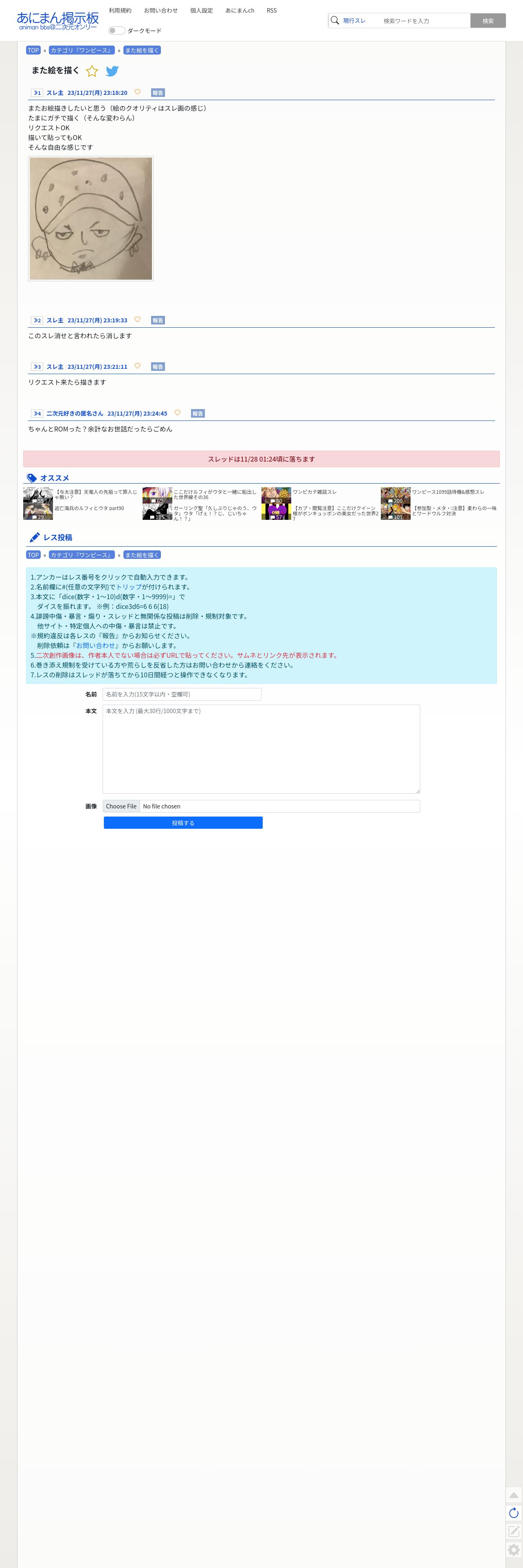Like post 1 with the heart icon
Image resolution: width=523 pixels, height=1568 pixels.
138,92
